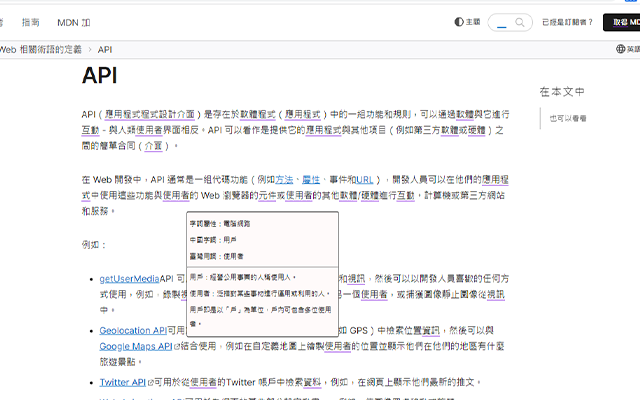Select the API breadcrumb item
Image resolution: width=640 pixels, height=400 pixels.
tap(104, 49)
